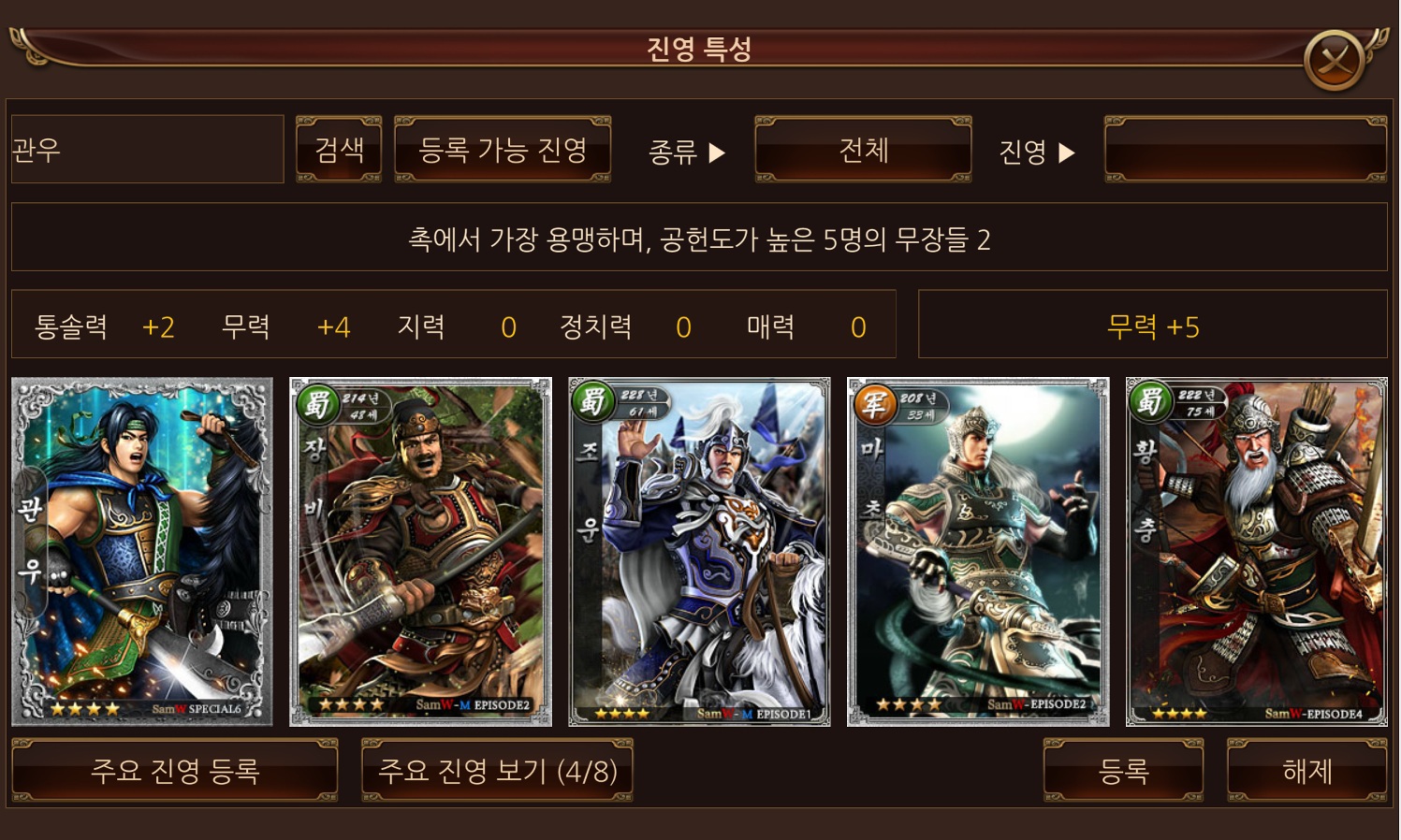Select the 조운 general card

(699, 552)
